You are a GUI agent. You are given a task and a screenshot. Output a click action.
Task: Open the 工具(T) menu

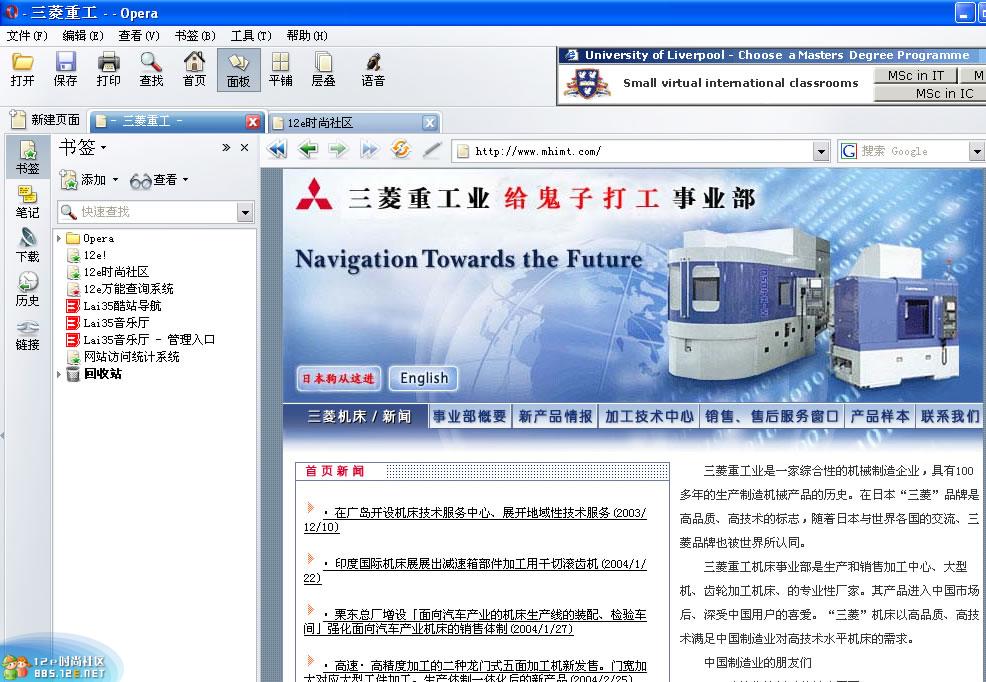[x=249, y=35]
